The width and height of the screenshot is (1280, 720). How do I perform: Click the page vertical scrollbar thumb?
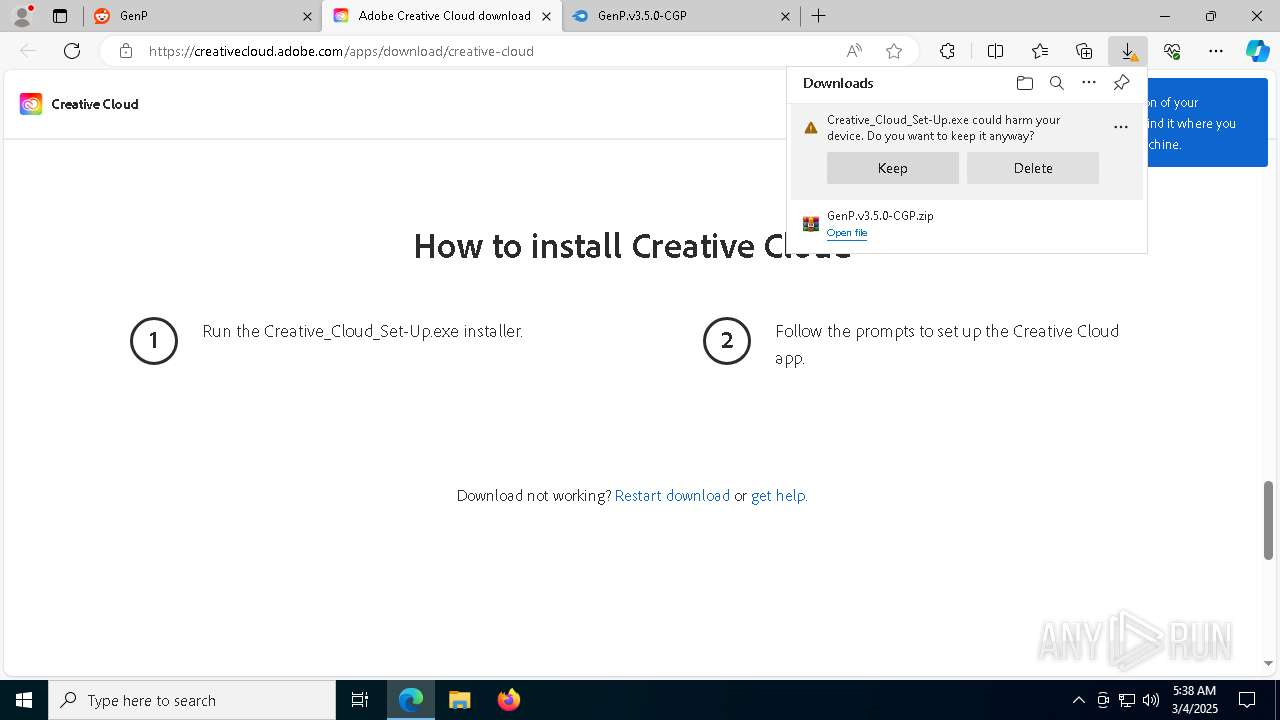click(1268, 520)
